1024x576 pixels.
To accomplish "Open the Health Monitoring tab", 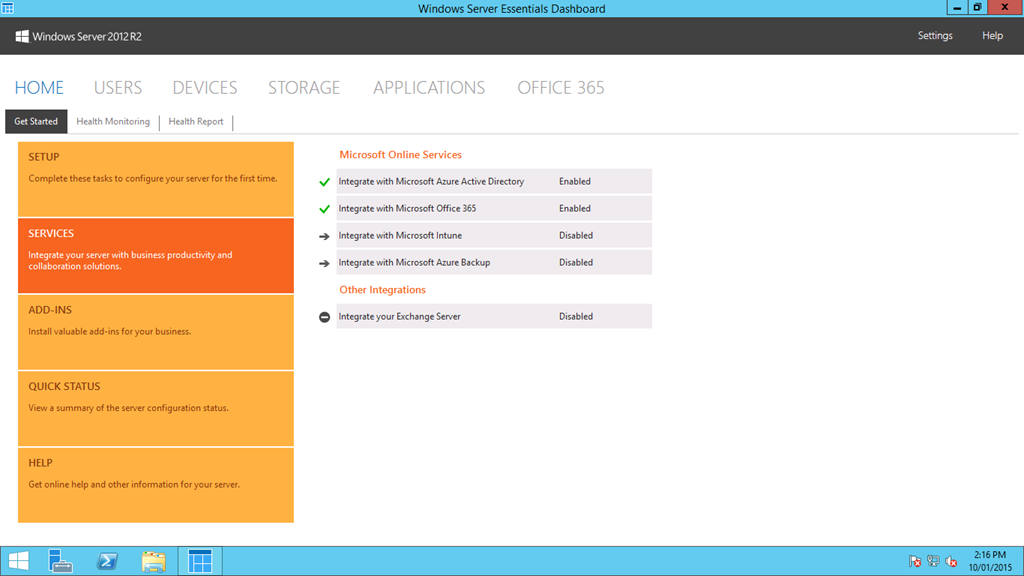I will [113, 121].
